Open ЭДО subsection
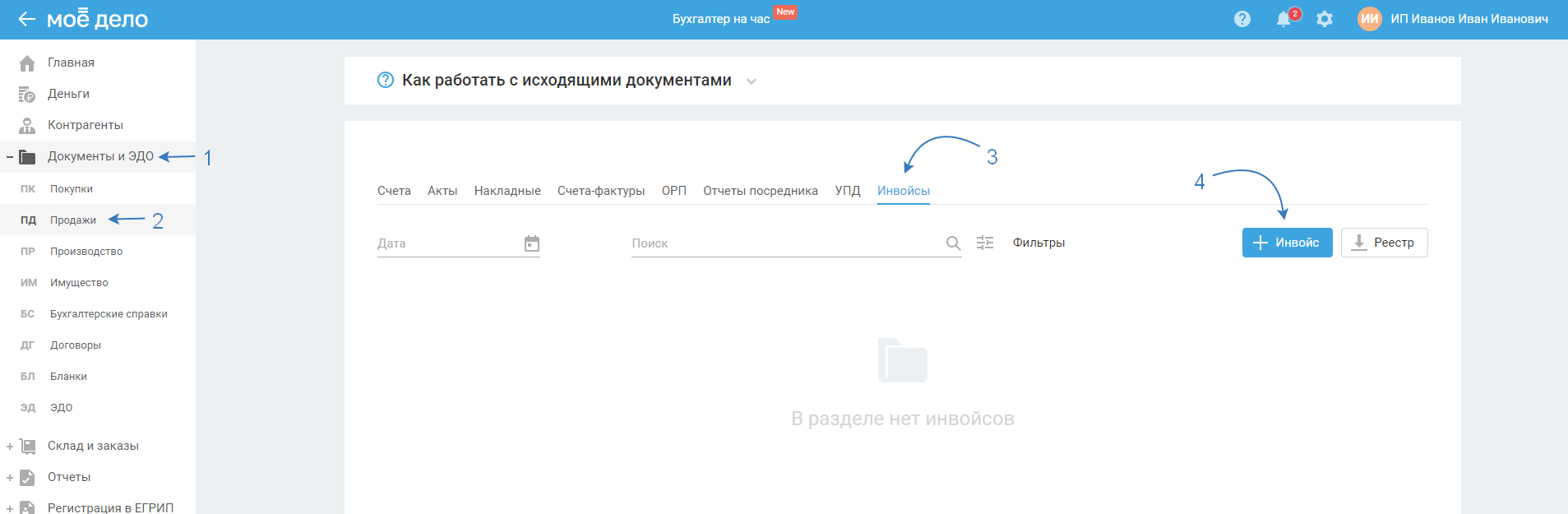The width and height of the screenshot is (1568, 514). tap(61, 408)
